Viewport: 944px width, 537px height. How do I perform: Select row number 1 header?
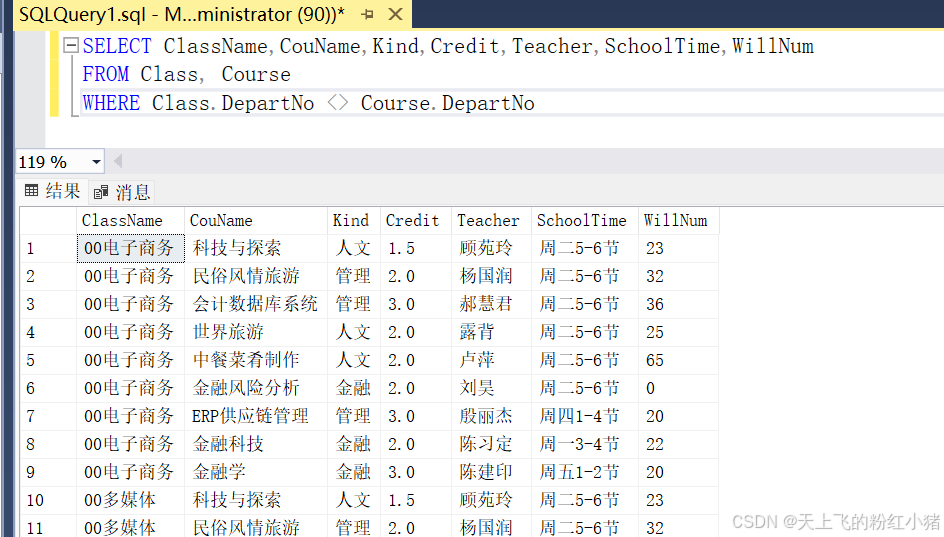click(x=48, y=249)
